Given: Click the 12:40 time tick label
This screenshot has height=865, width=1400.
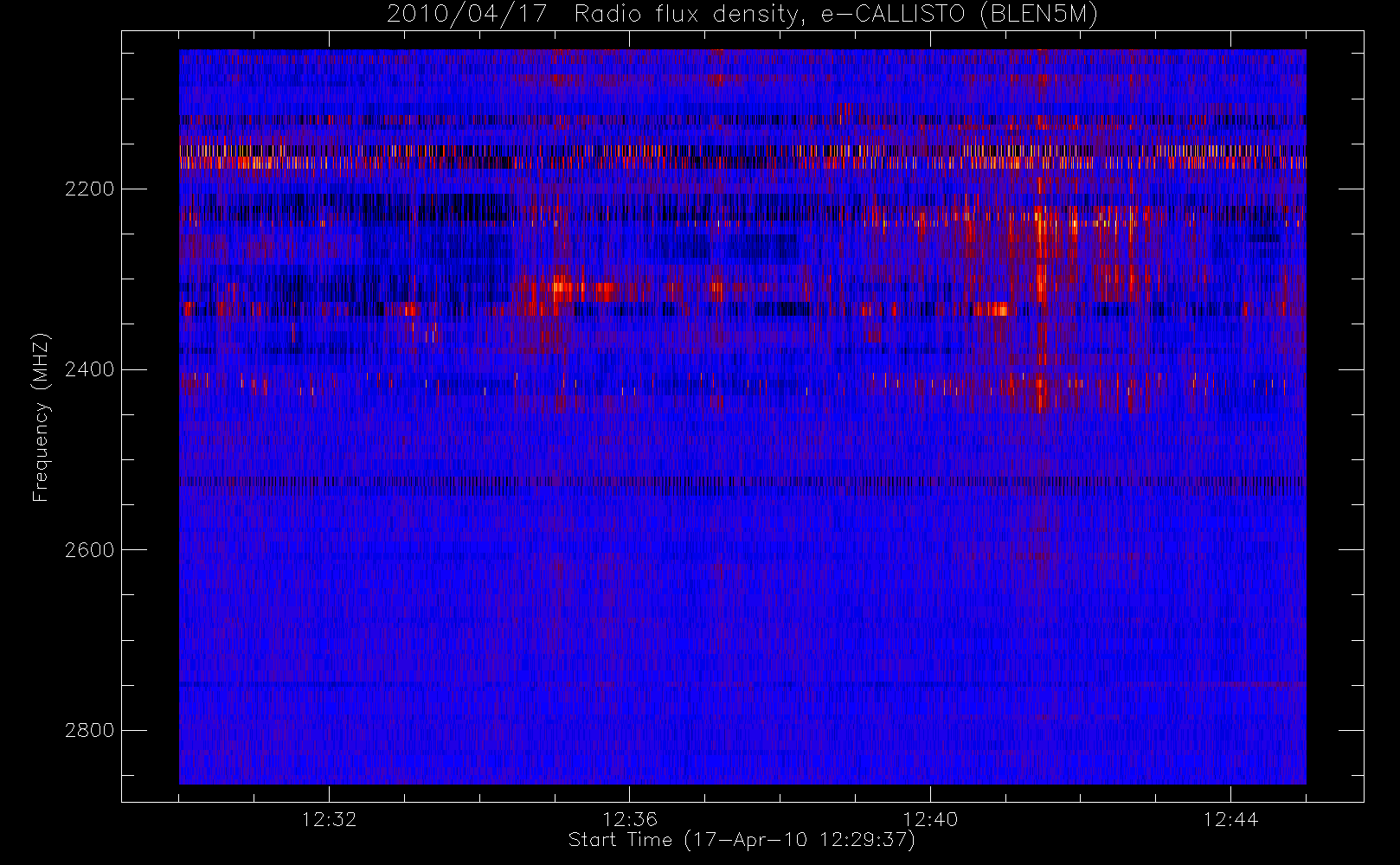Looking at the screenshot, I should tap(930, 819).
